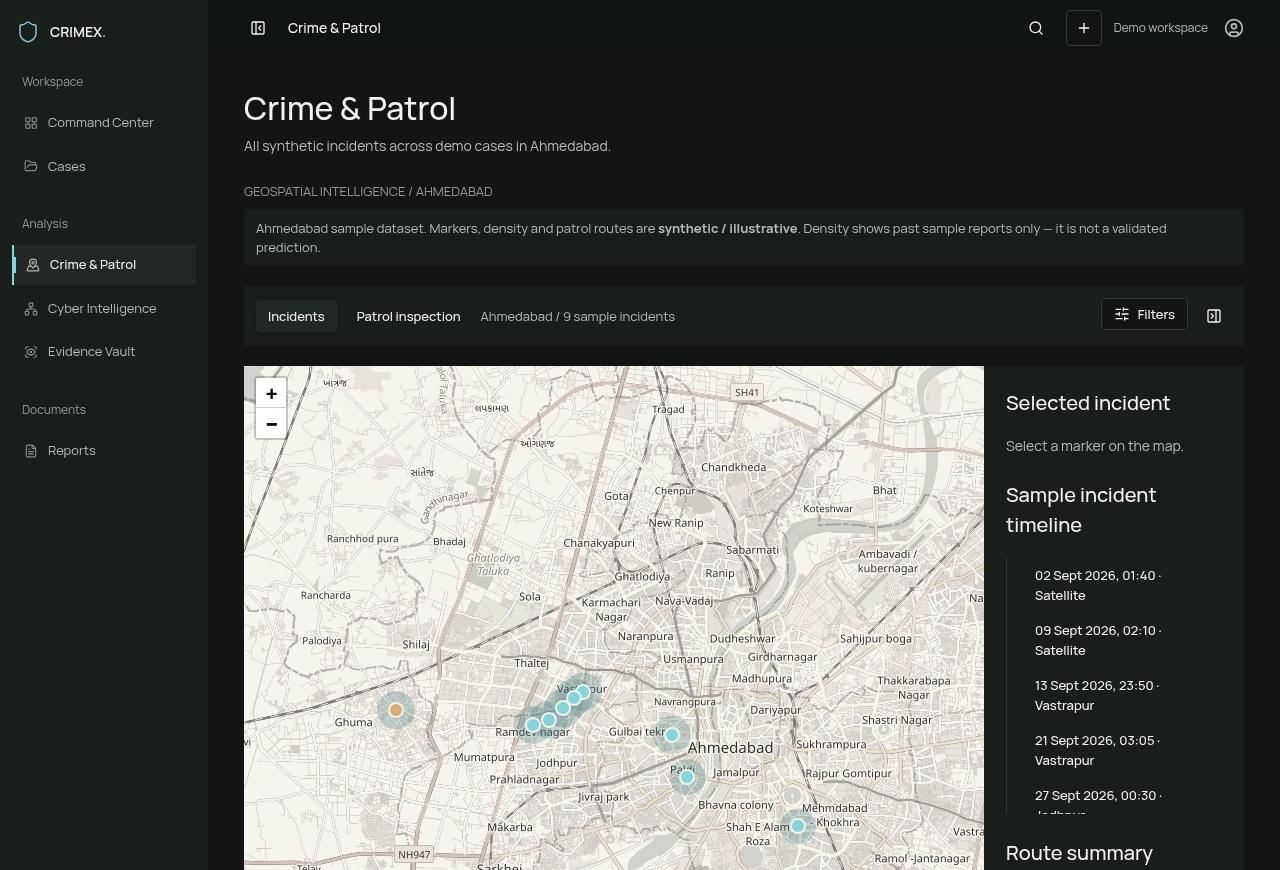Click the 'Ahmedabad / 9 sample incidents' text

click(x=577, y=317)
